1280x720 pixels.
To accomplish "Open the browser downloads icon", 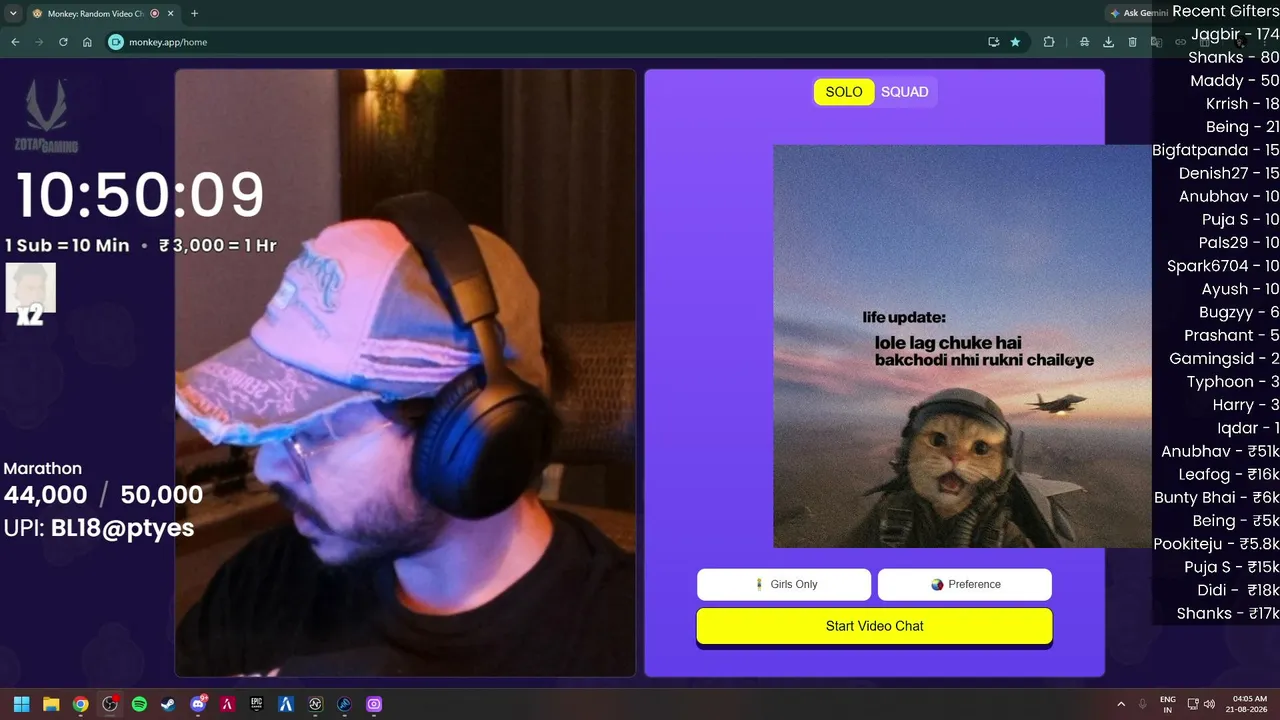I will (x=1109, y=42).
